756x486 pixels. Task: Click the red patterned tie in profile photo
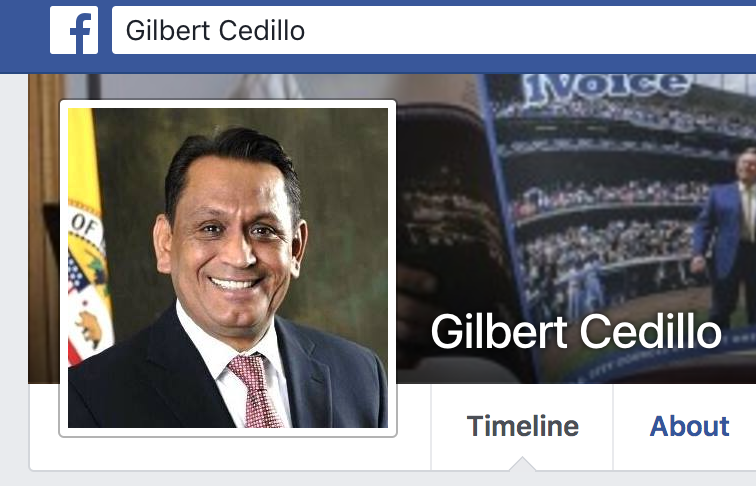[x=254, y=392]
